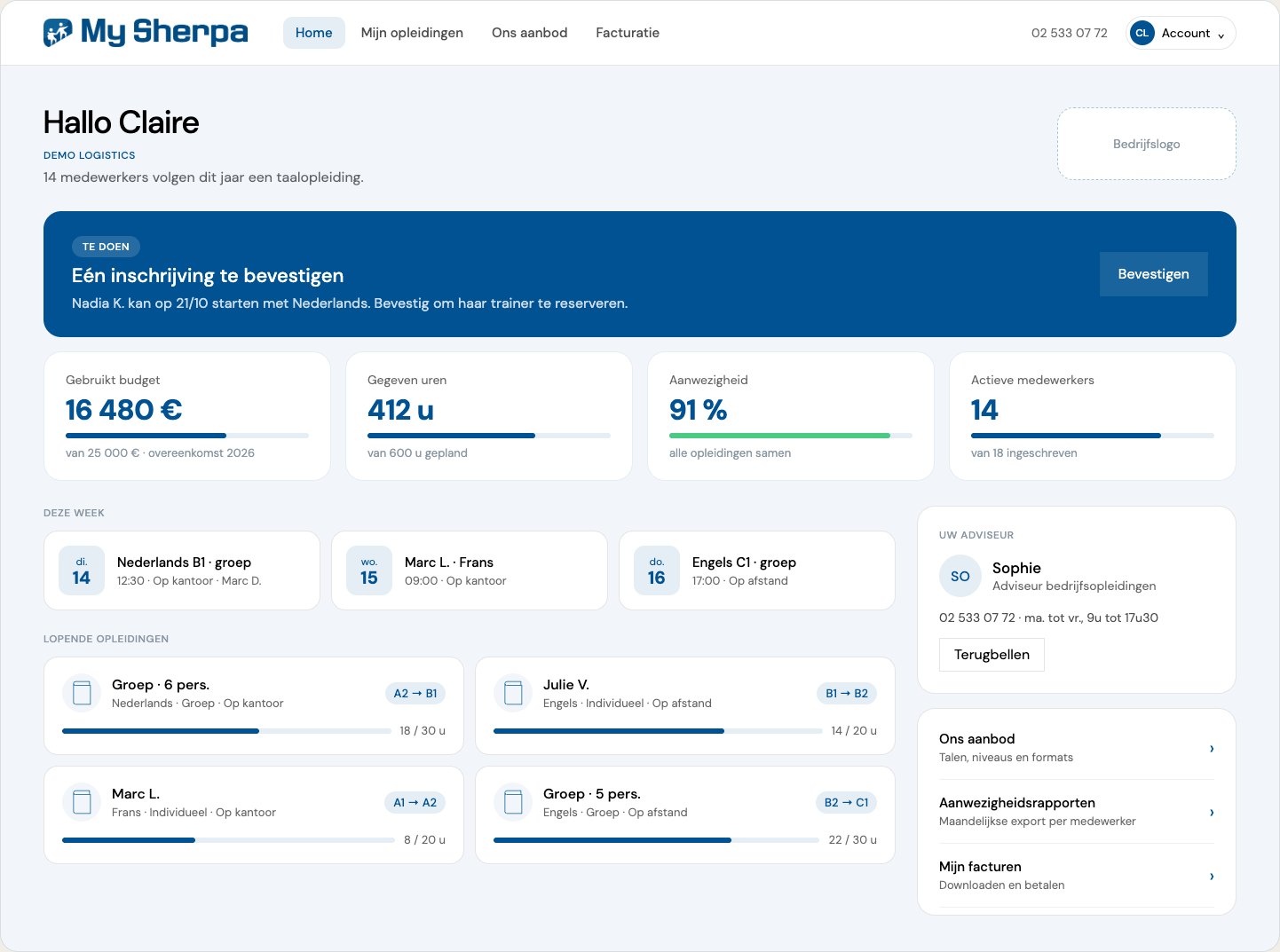Viewport: 1280px width, 952px height.
Task: Open the Engels C1 · groep session card
Action: [x=757, y=570]
